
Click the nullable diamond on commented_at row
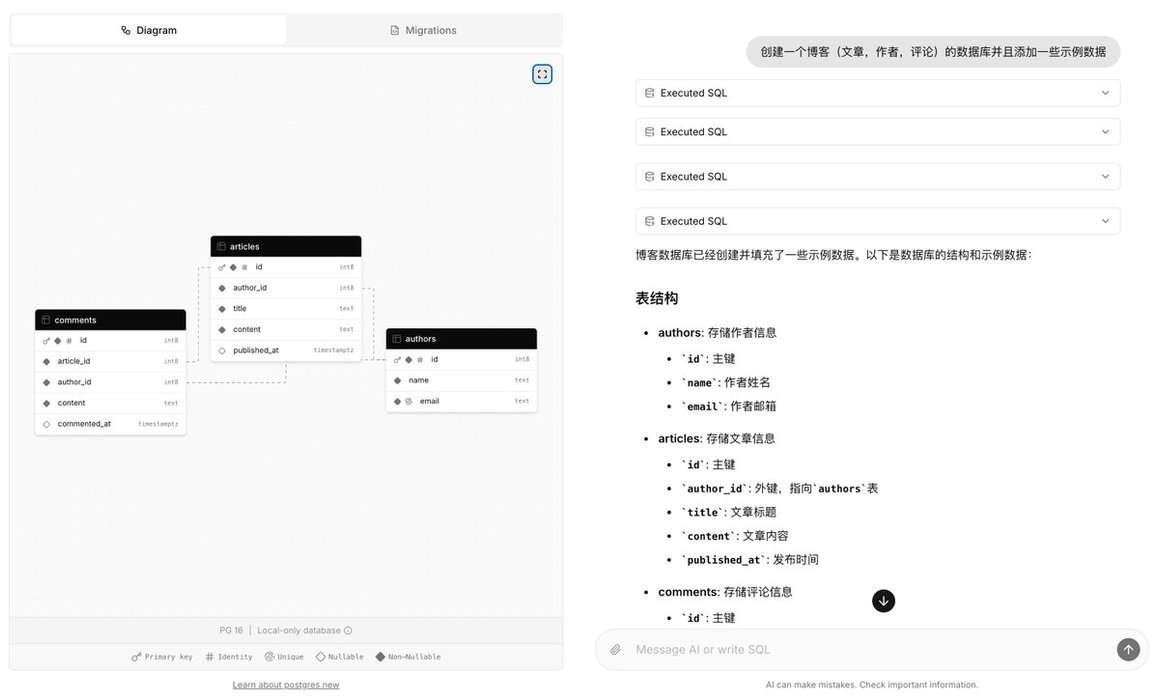click(47, 424)
